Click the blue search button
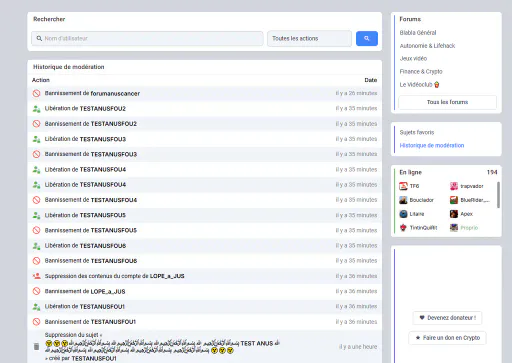 click(x=367, y=38)
